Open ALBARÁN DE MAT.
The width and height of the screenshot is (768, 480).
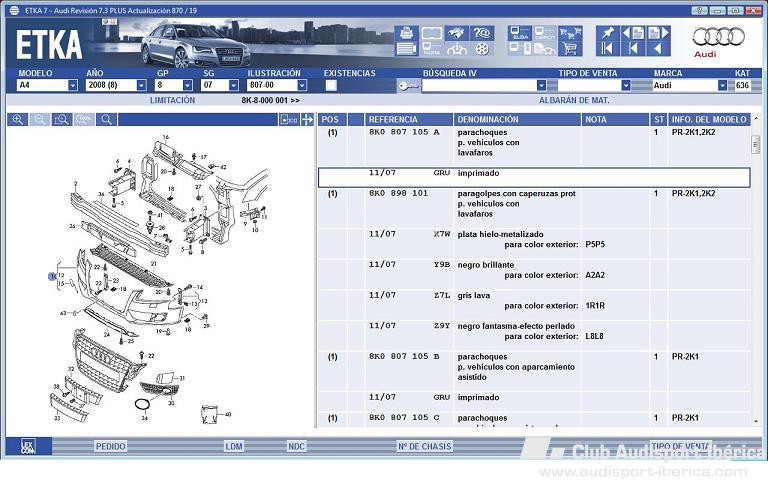click(x=574, y=100)
